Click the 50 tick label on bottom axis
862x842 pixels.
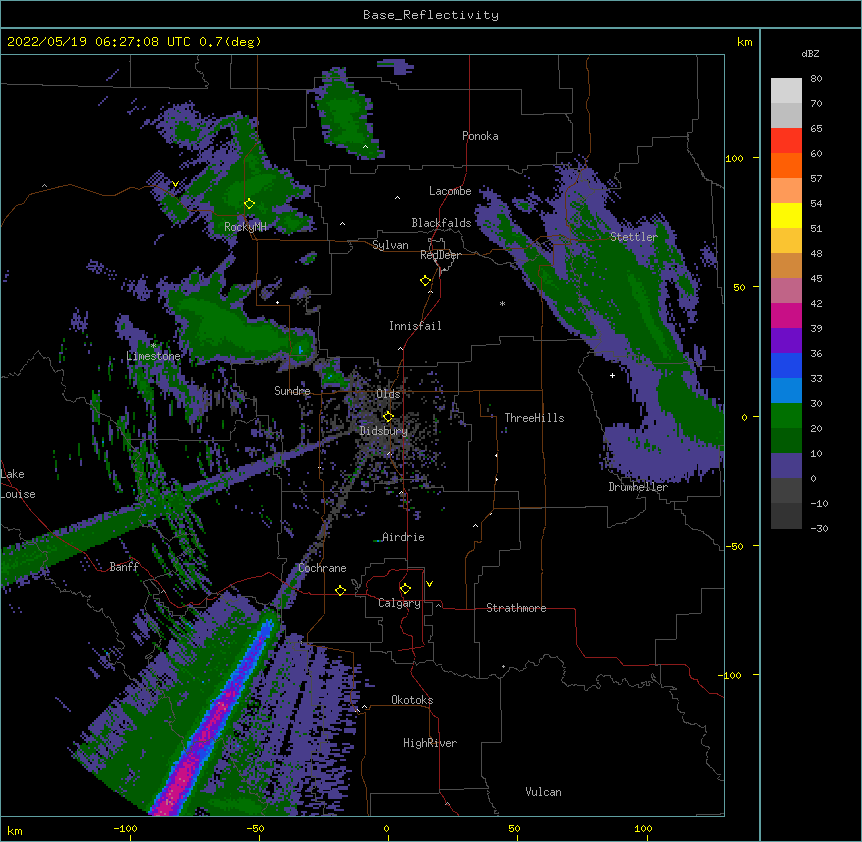514,828
